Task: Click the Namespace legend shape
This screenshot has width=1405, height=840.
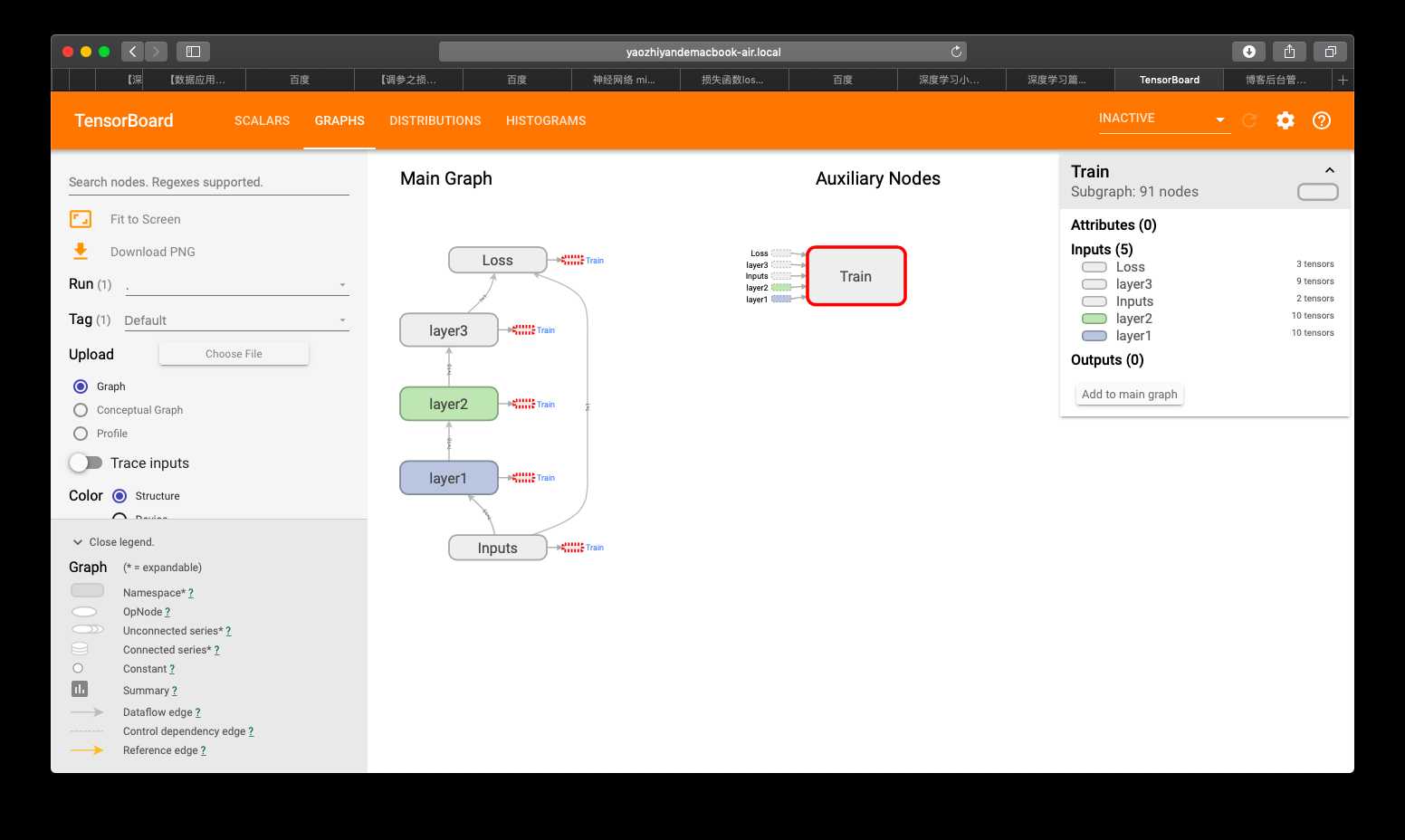Action: point(87,591)
